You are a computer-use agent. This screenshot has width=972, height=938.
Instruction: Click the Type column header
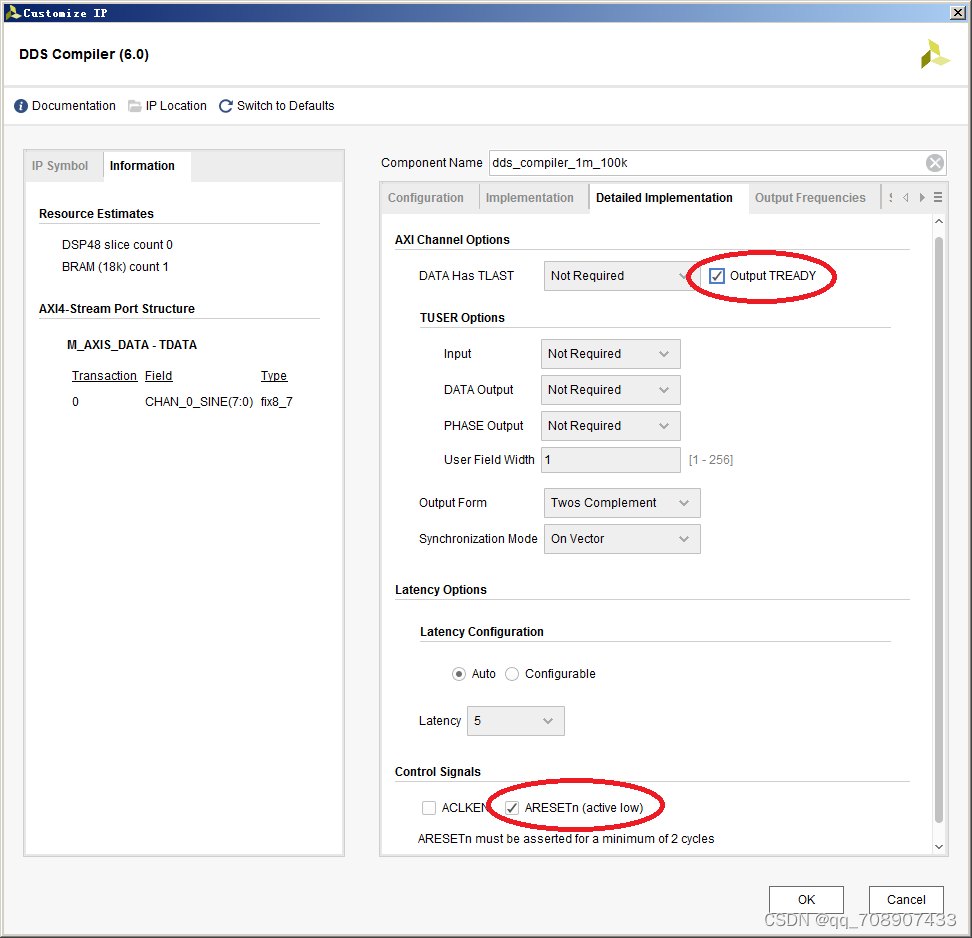pos(274,376)
